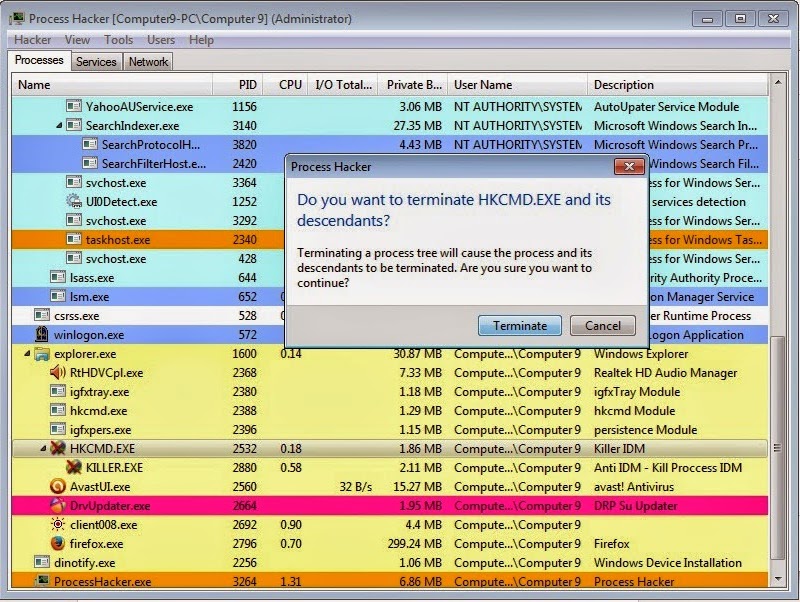This screenshot has width=800, height=602.
Task: Open the Help menu
Action: (201, 40)
